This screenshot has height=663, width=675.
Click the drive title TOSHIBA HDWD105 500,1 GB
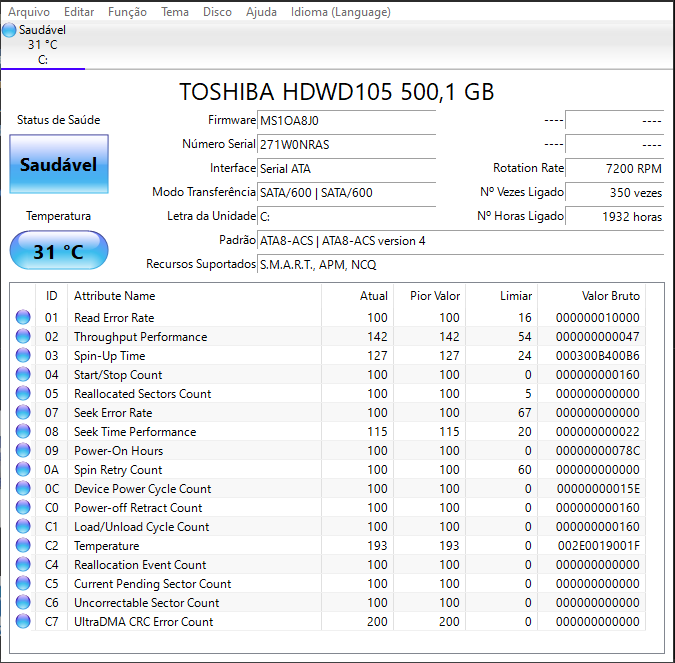pos(337,92)
